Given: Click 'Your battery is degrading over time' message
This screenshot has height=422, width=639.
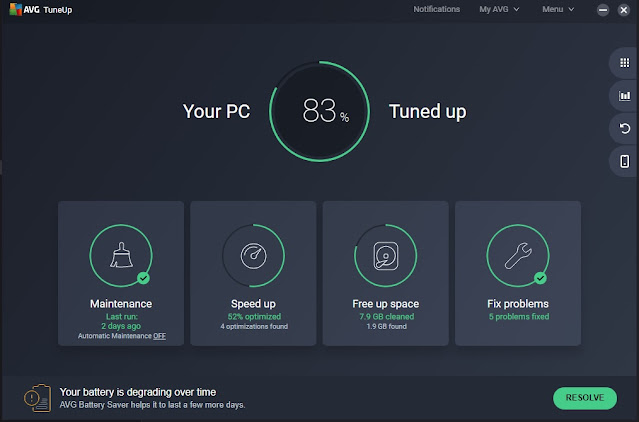Looking at the screenshot, I should (138, 392).
